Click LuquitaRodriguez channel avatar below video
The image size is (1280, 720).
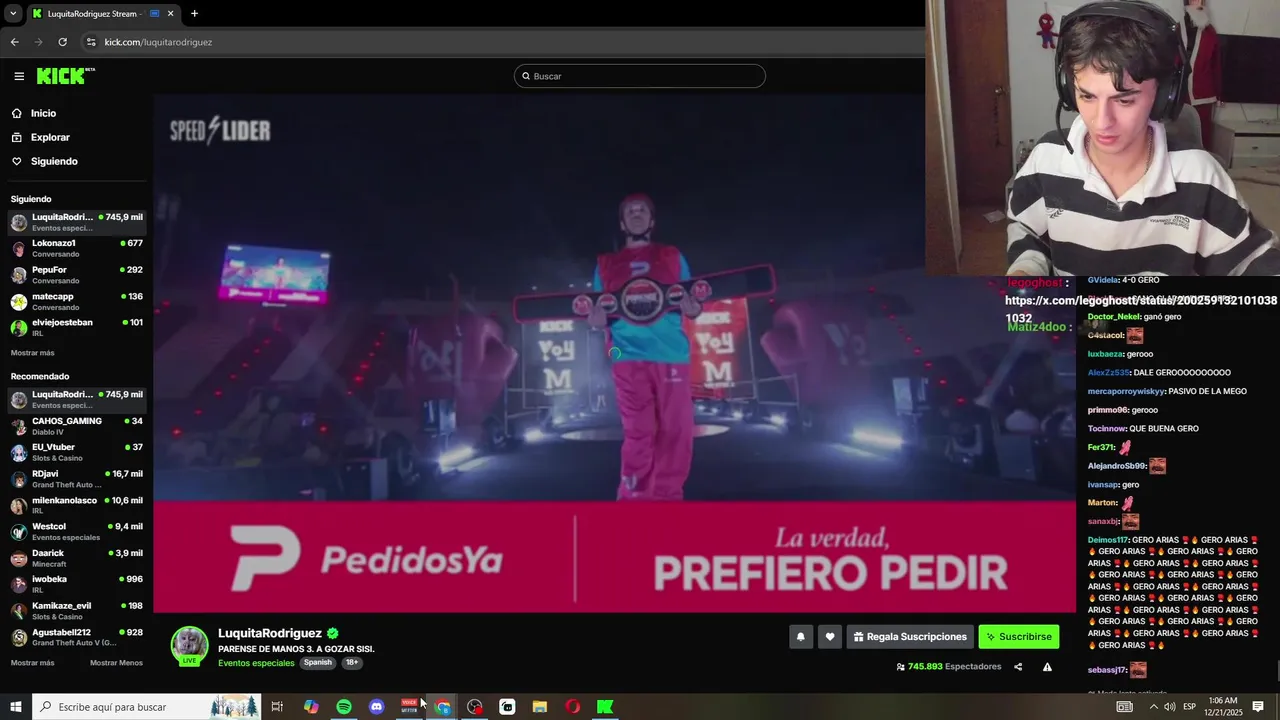pos(189,645)
